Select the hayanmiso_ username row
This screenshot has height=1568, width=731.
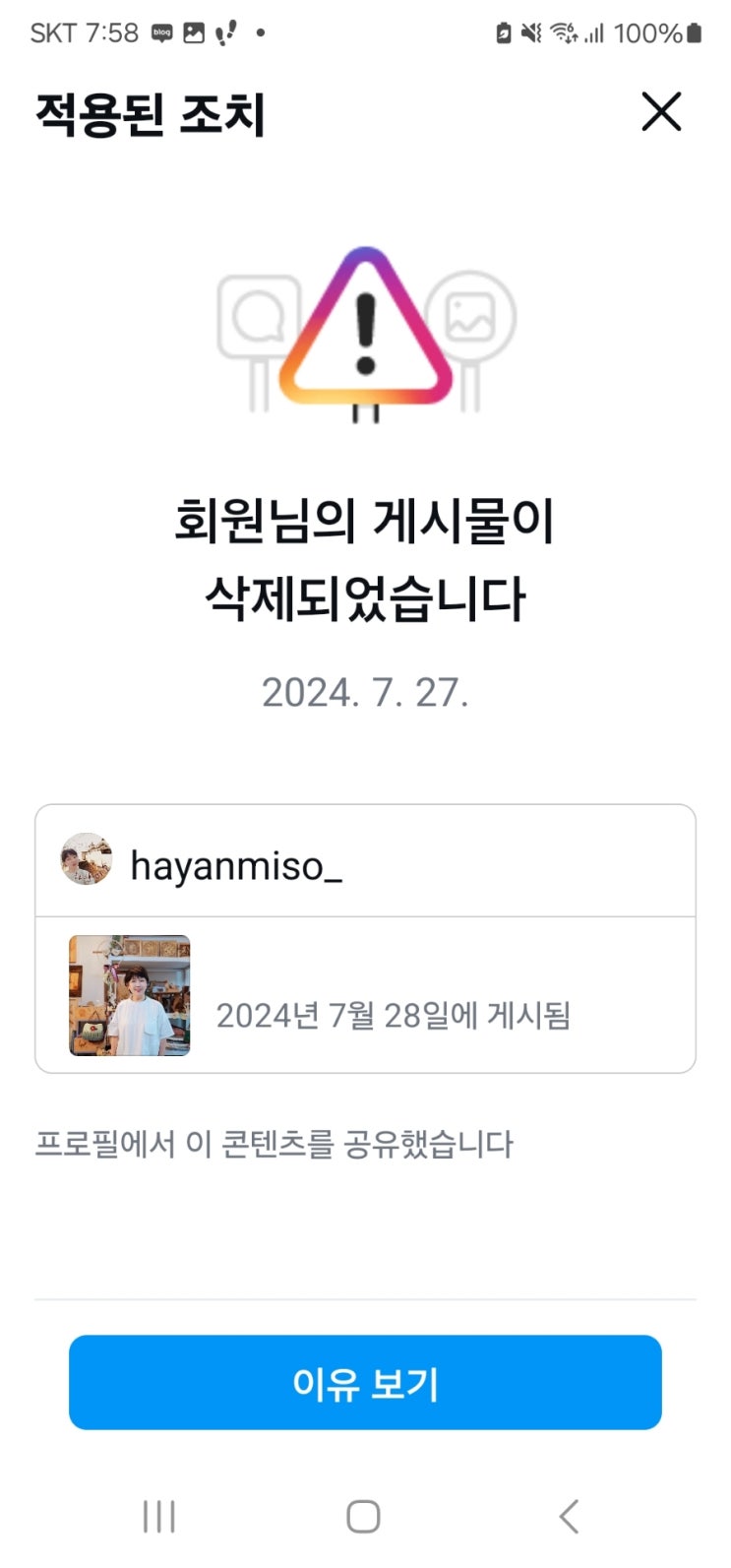tap(365, 861)
